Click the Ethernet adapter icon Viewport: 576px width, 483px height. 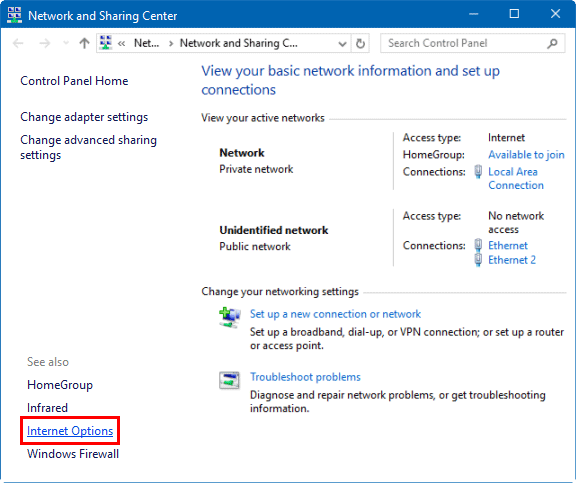pos(478,245)
